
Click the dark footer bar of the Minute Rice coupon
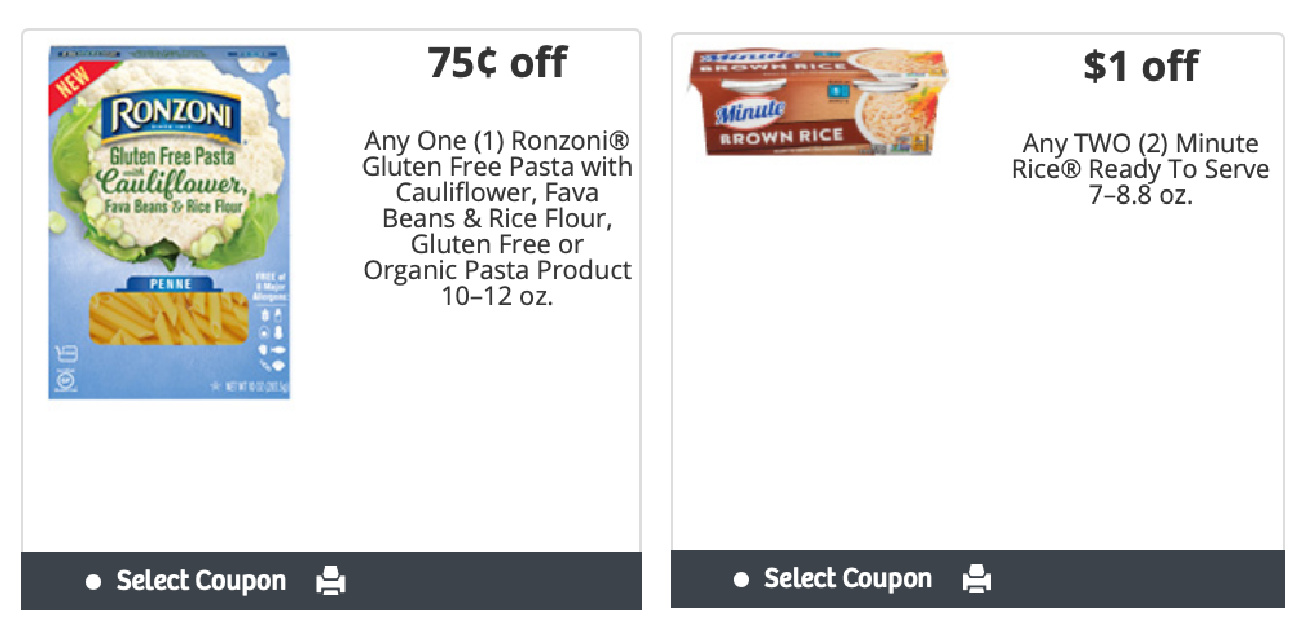(1130, 579)
